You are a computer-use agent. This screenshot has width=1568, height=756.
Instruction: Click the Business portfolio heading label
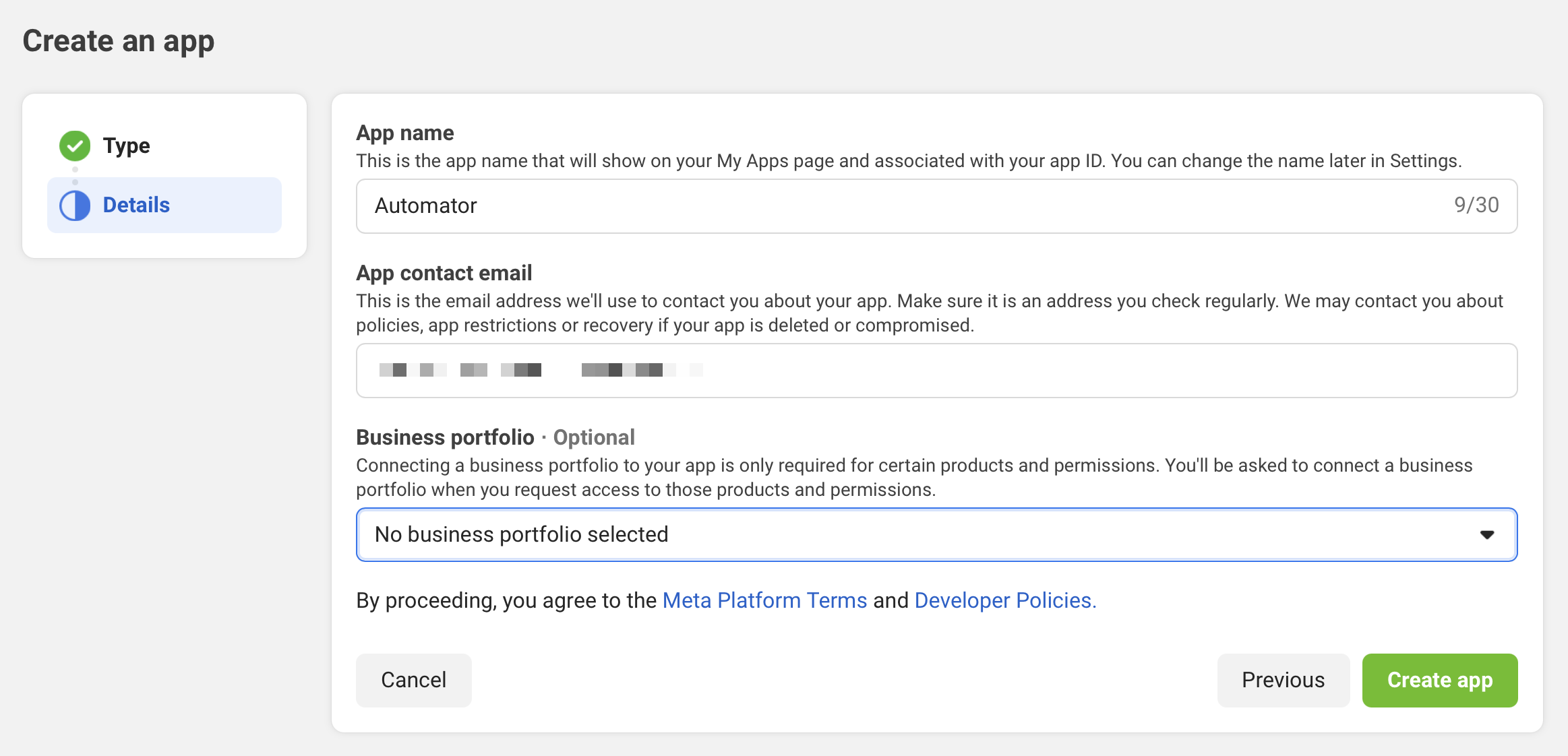(x=445, y=437)
